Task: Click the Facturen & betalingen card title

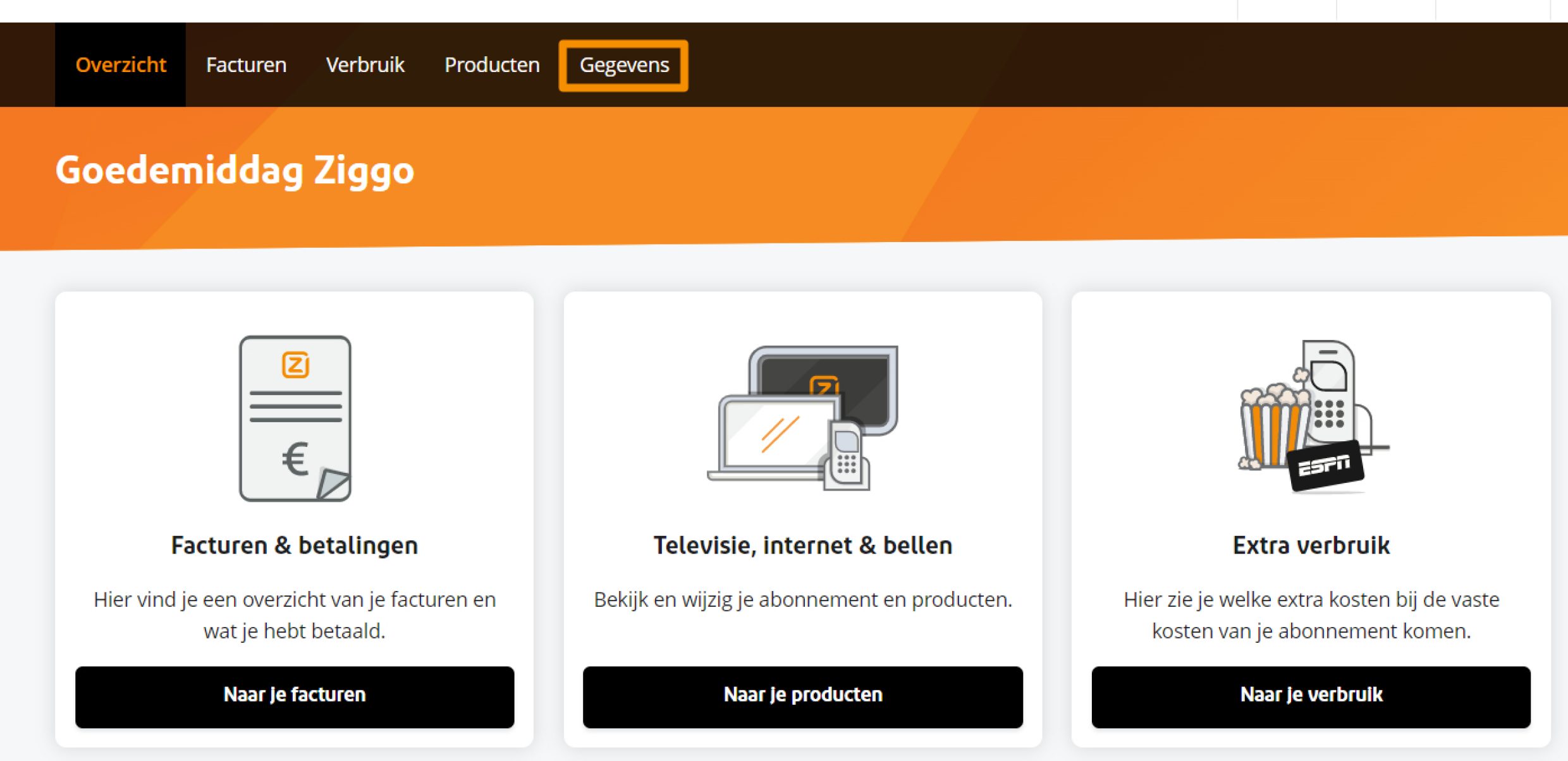Action: pyautogui.click(x=294, y=544)
